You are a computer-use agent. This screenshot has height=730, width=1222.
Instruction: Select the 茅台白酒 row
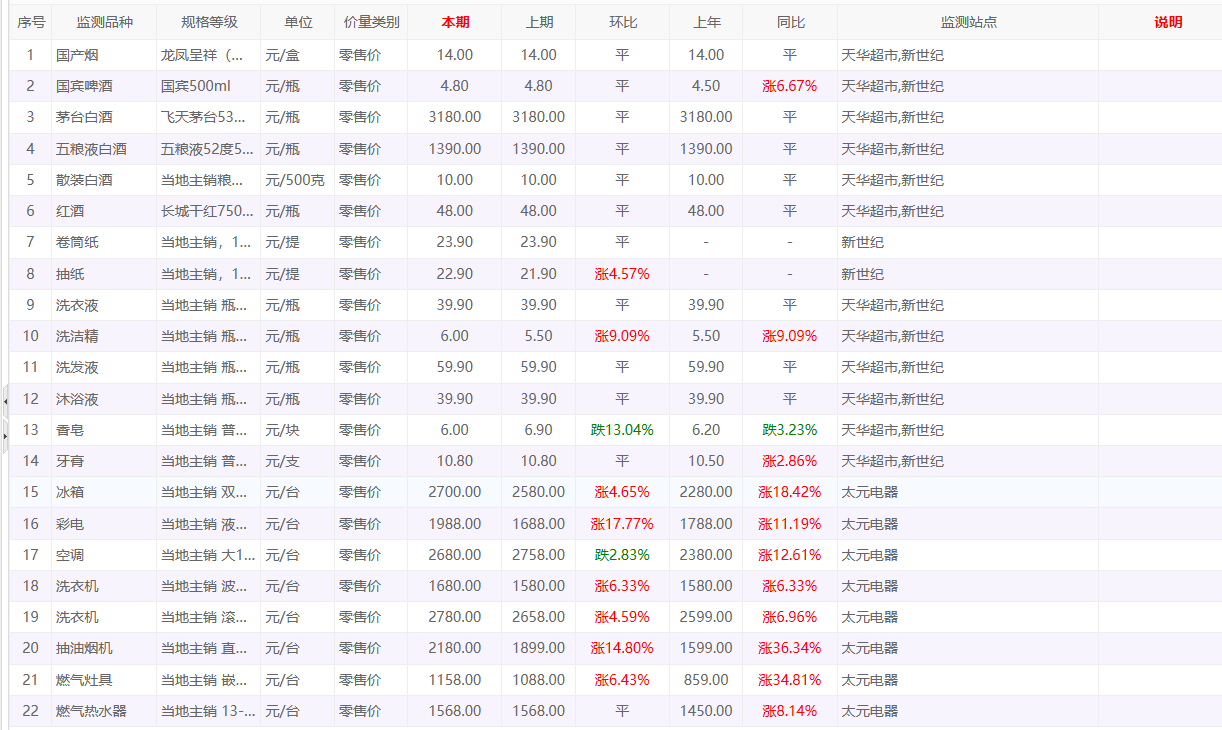click(x=616, y=117)
